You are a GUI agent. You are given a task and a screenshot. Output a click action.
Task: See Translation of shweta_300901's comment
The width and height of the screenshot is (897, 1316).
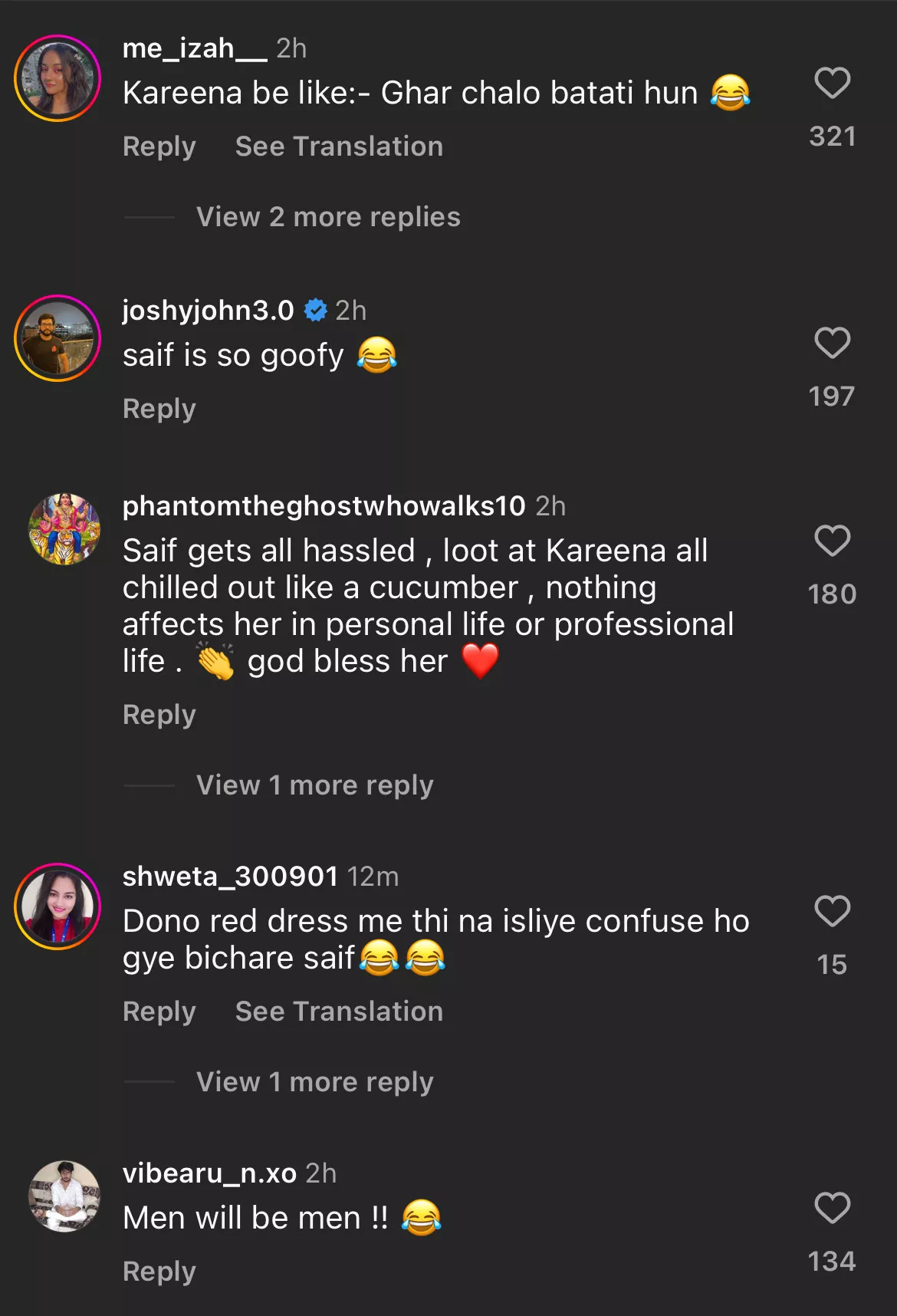[x=339, y=1012]
